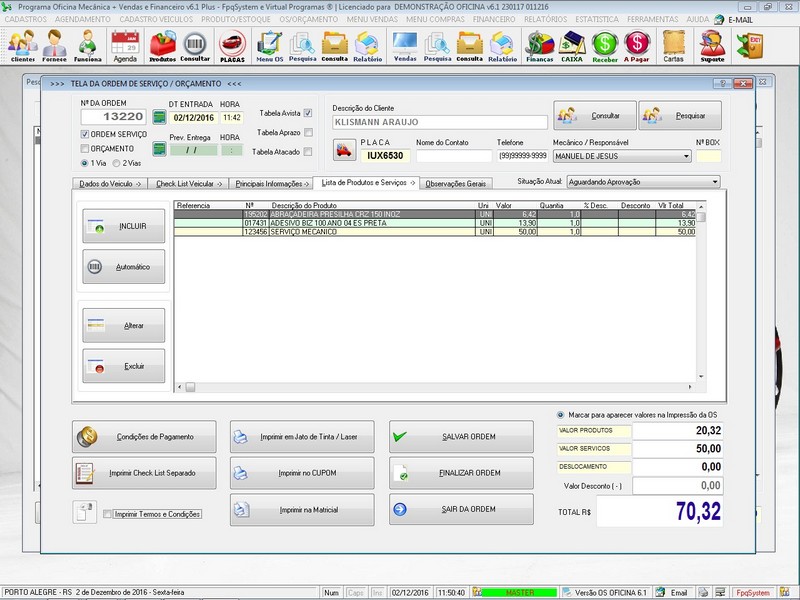Click the page icon beside Imprimir Termos e Condições
Image resolution: width=800 pixels, height=600 pixels.
tap(84, 512)
